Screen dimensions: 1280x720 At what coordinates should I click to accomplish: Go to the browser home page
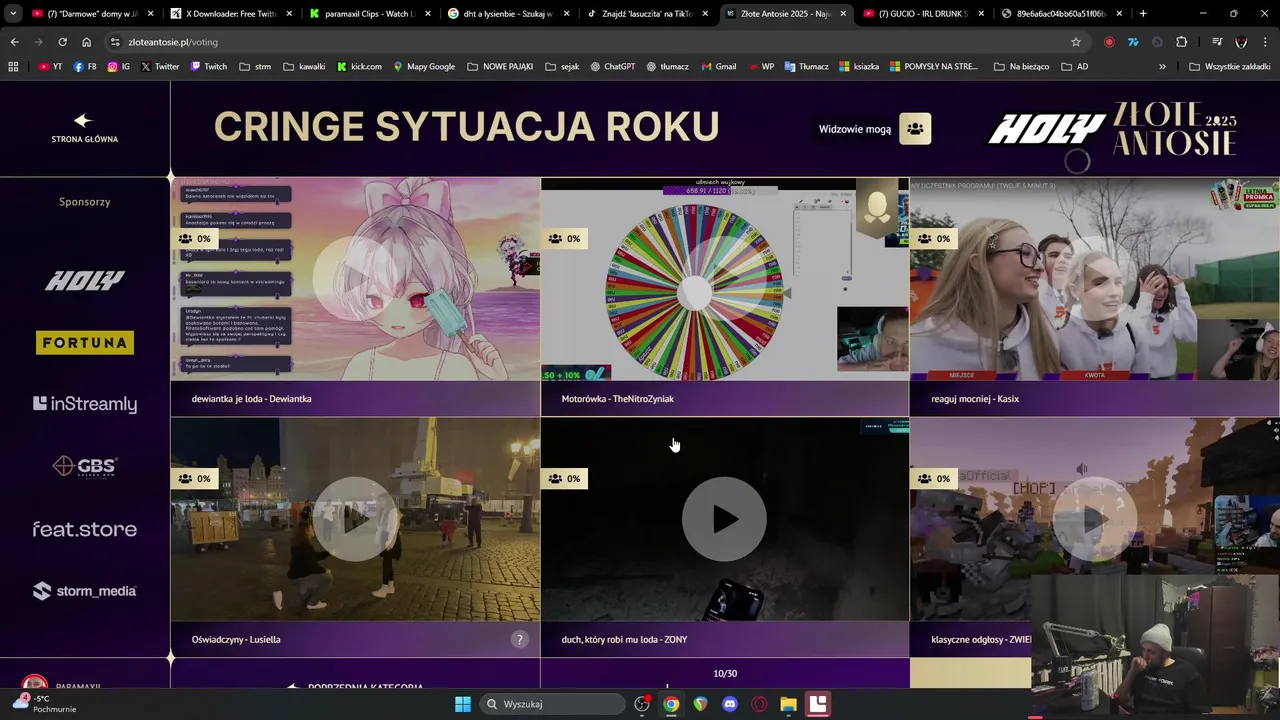[x=86, y=42]
